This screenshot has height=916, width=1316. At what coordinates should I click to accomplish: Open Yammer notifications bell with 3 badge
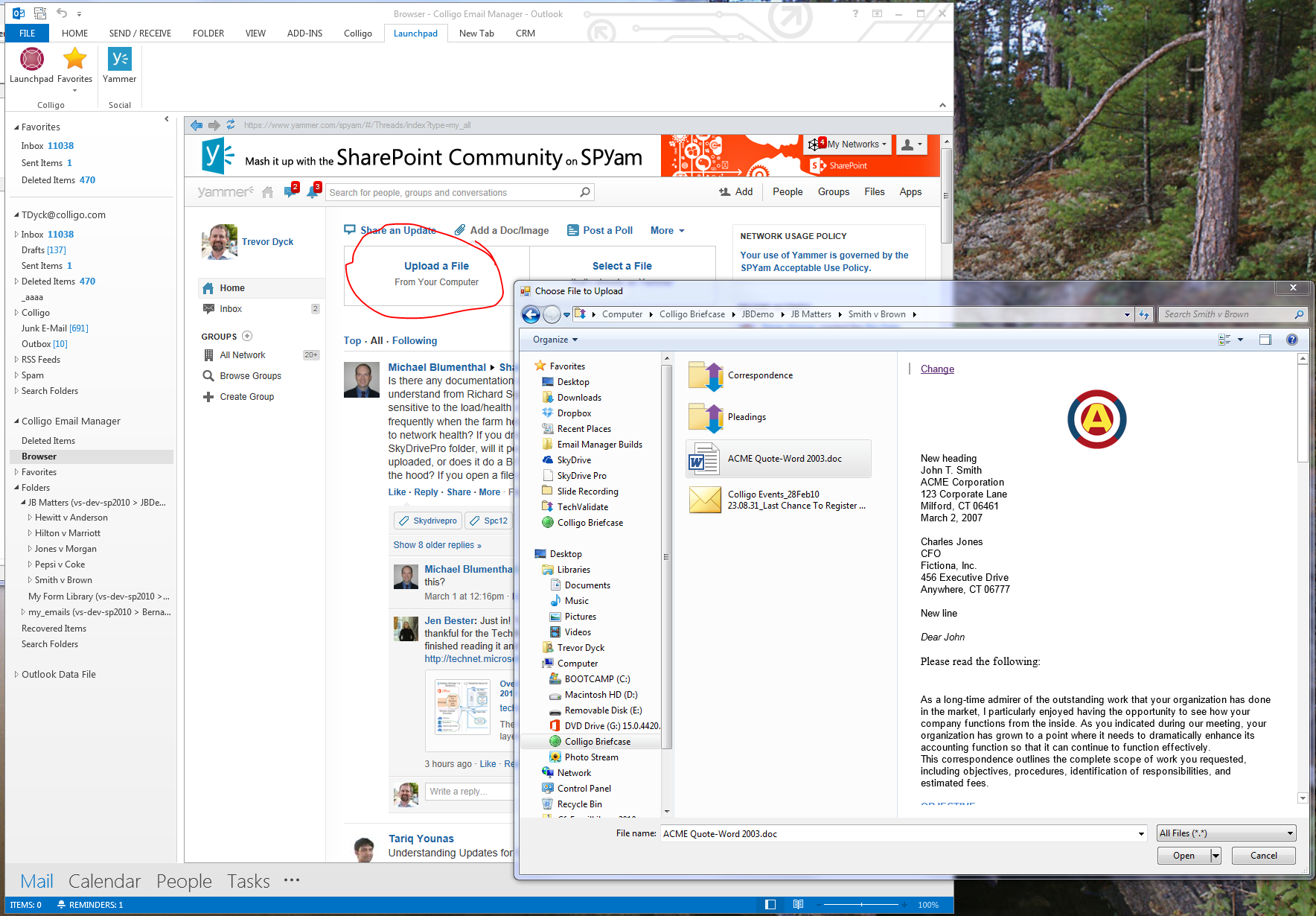tap(313, 191)
